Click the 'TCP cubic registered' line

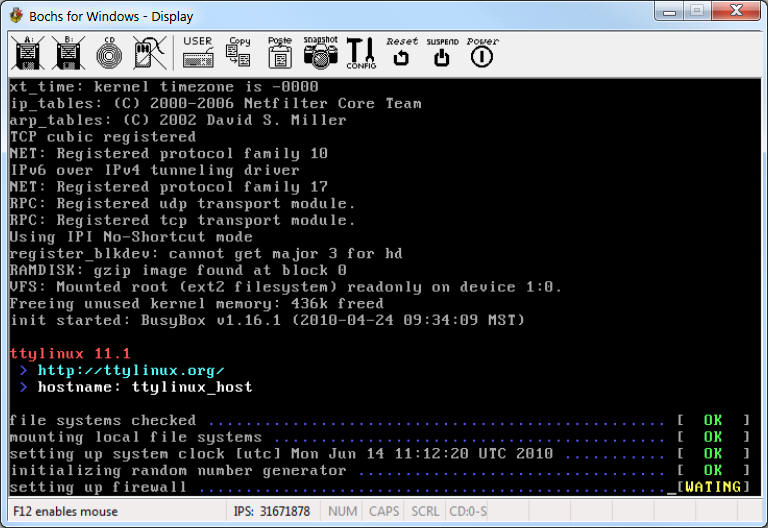point(103,137)
